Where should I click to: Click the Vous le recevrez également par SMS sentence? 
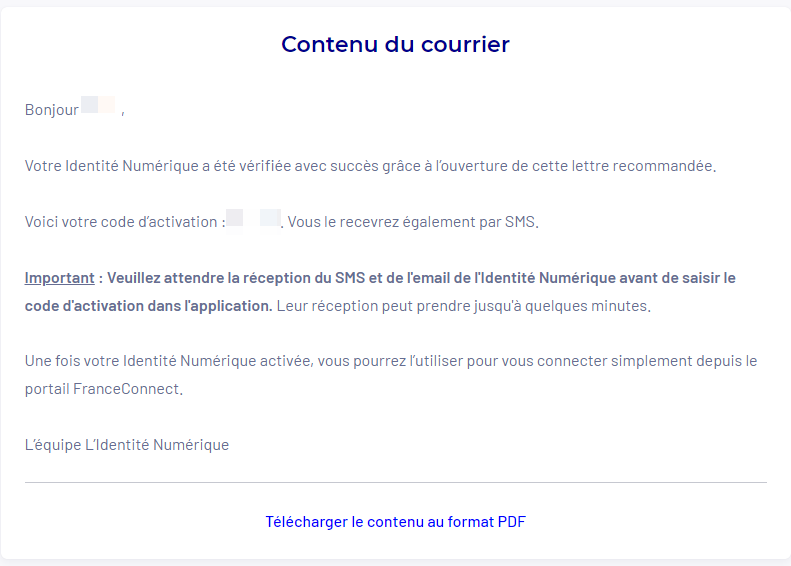tap(413, 222)
